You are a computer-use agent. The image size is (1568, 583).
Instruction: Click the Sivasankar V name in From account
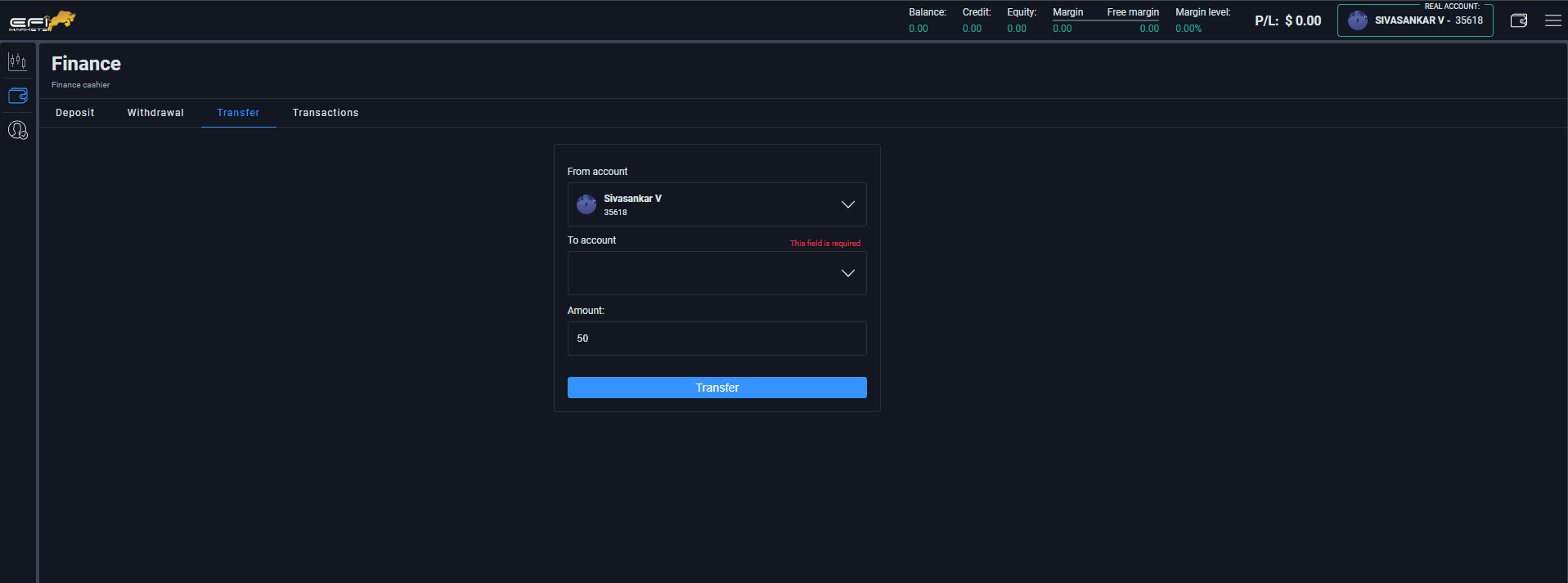[x=632, y=199]
